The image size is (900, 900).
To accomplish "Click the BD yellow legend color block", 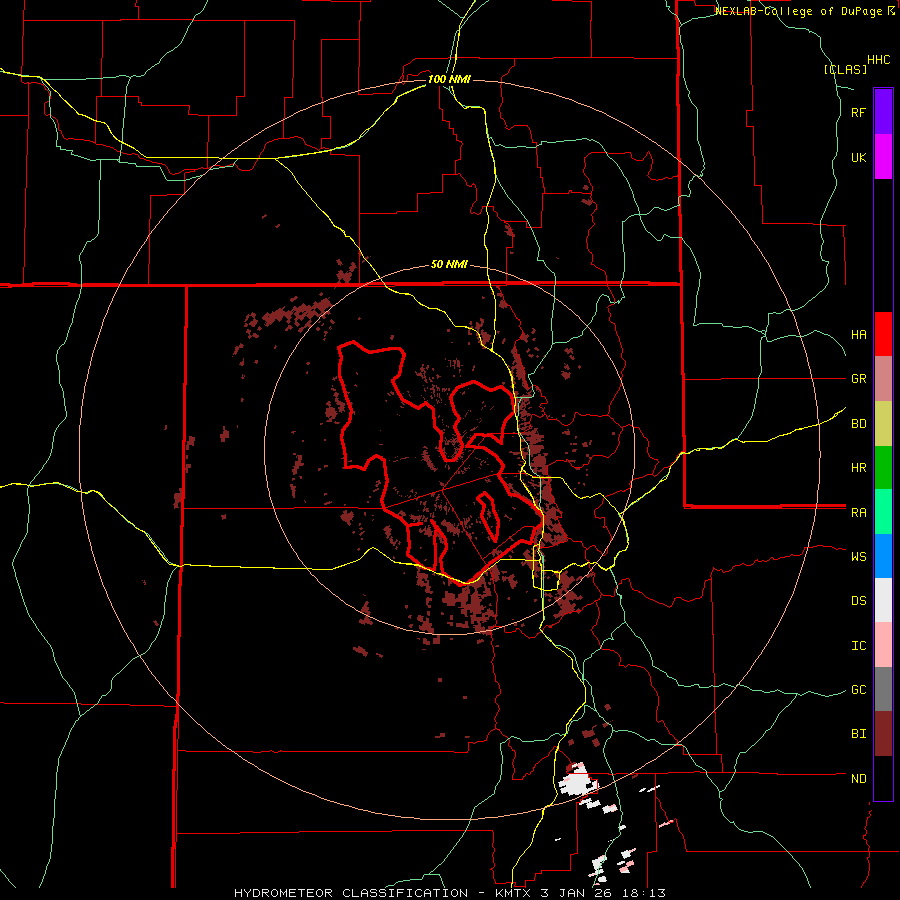I will click(x=883, y=424).
